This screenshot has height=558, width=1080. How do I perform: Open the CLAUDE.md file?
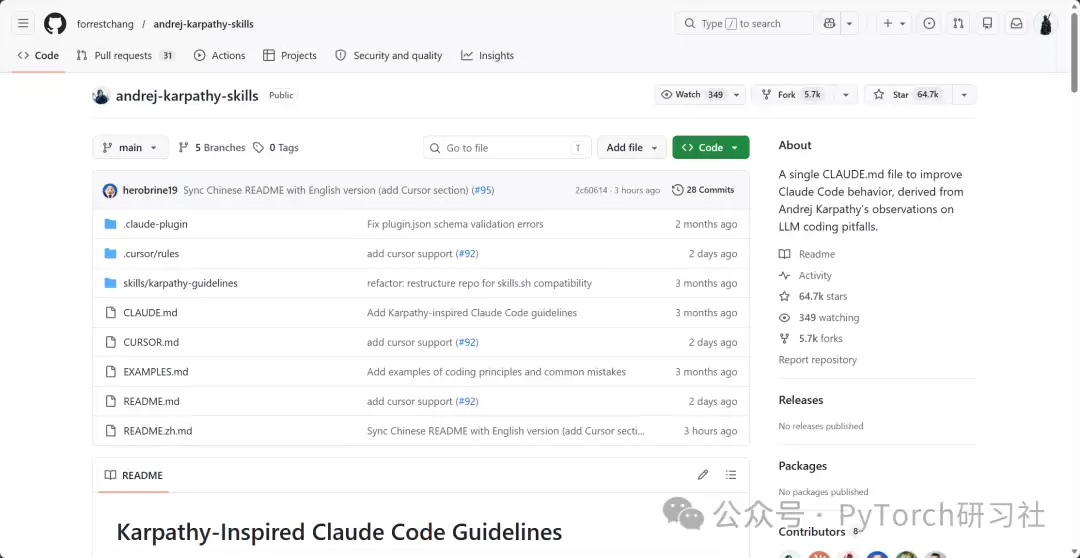tap(150, 313)
